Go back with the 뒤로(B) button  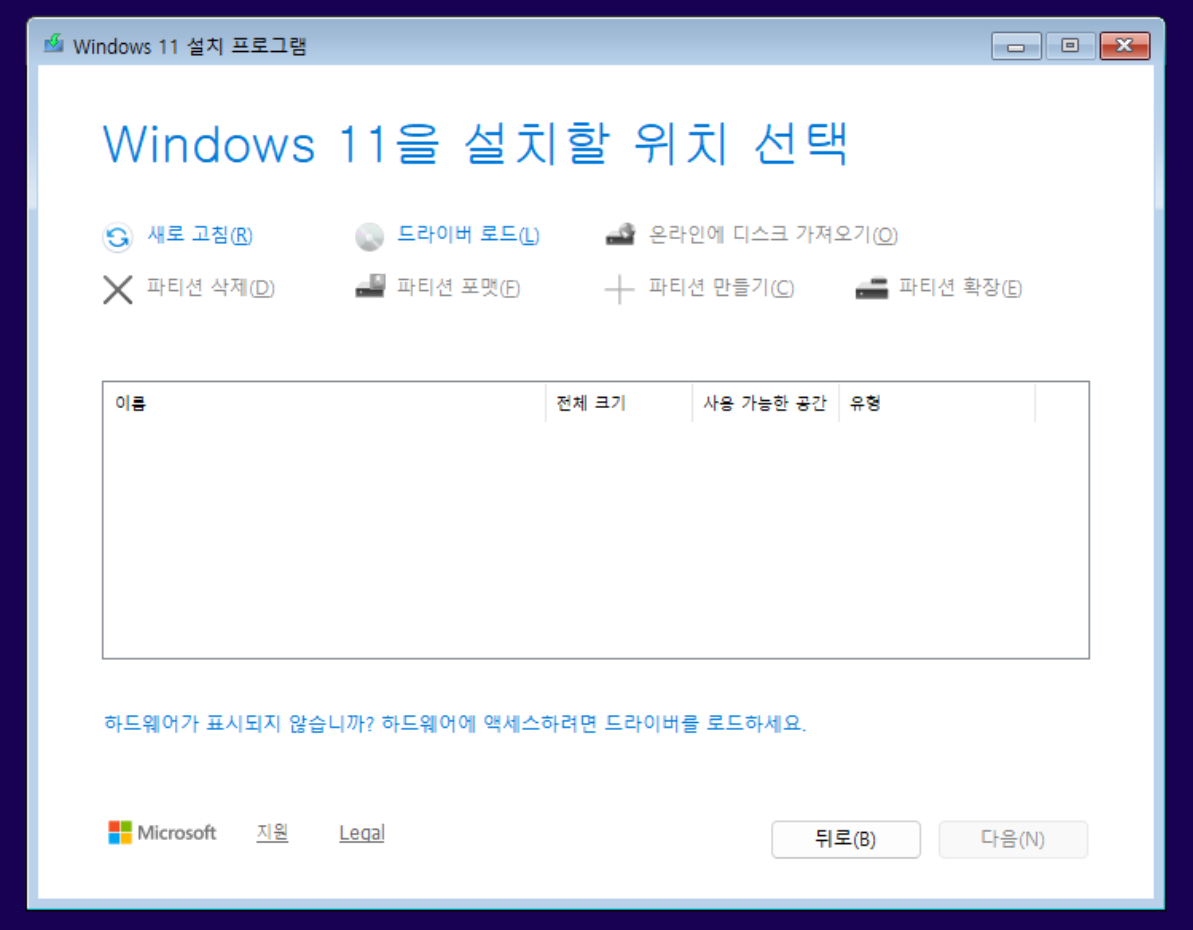846,839
